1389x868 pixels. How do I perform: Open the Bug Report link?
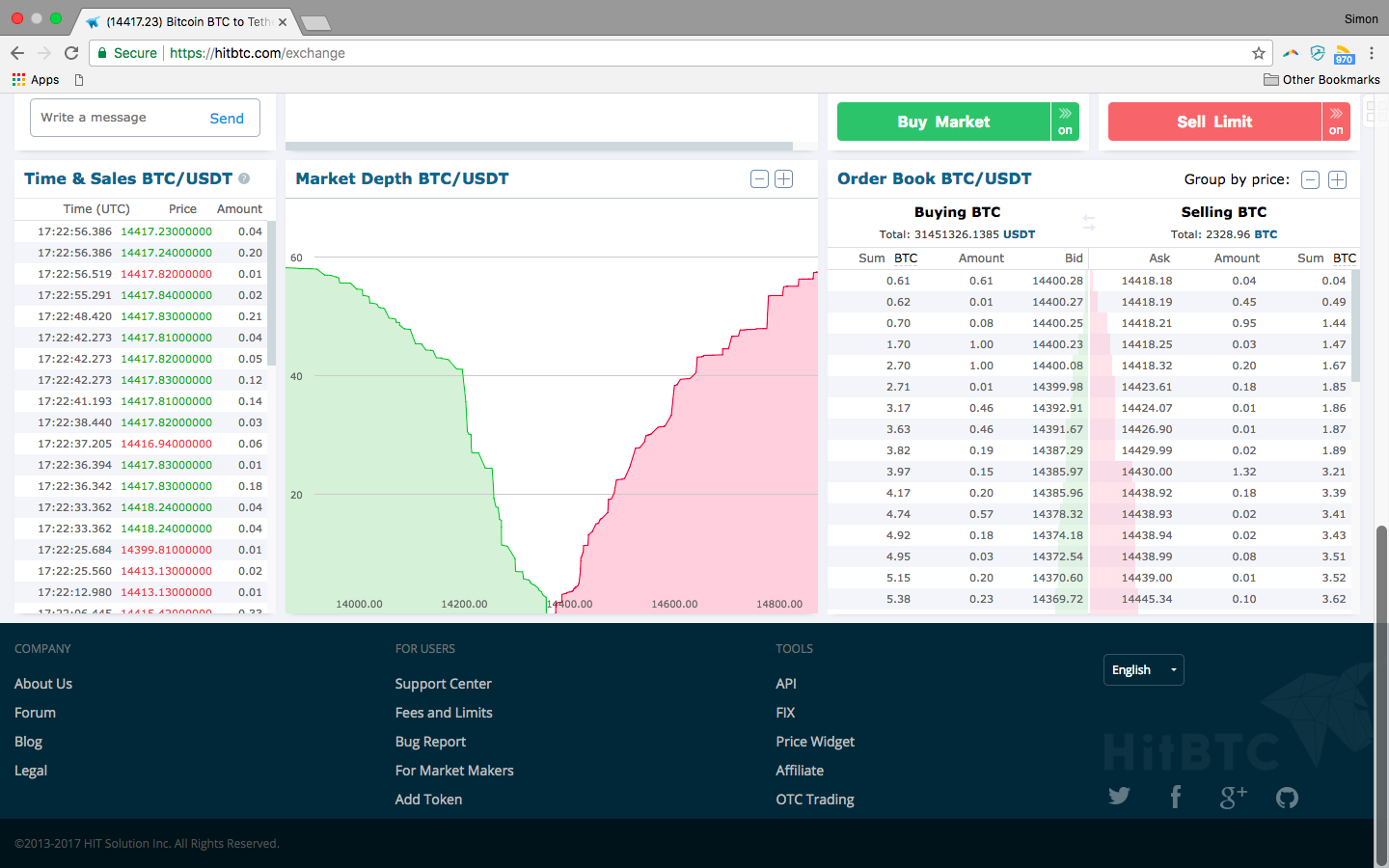coord(430,742)
